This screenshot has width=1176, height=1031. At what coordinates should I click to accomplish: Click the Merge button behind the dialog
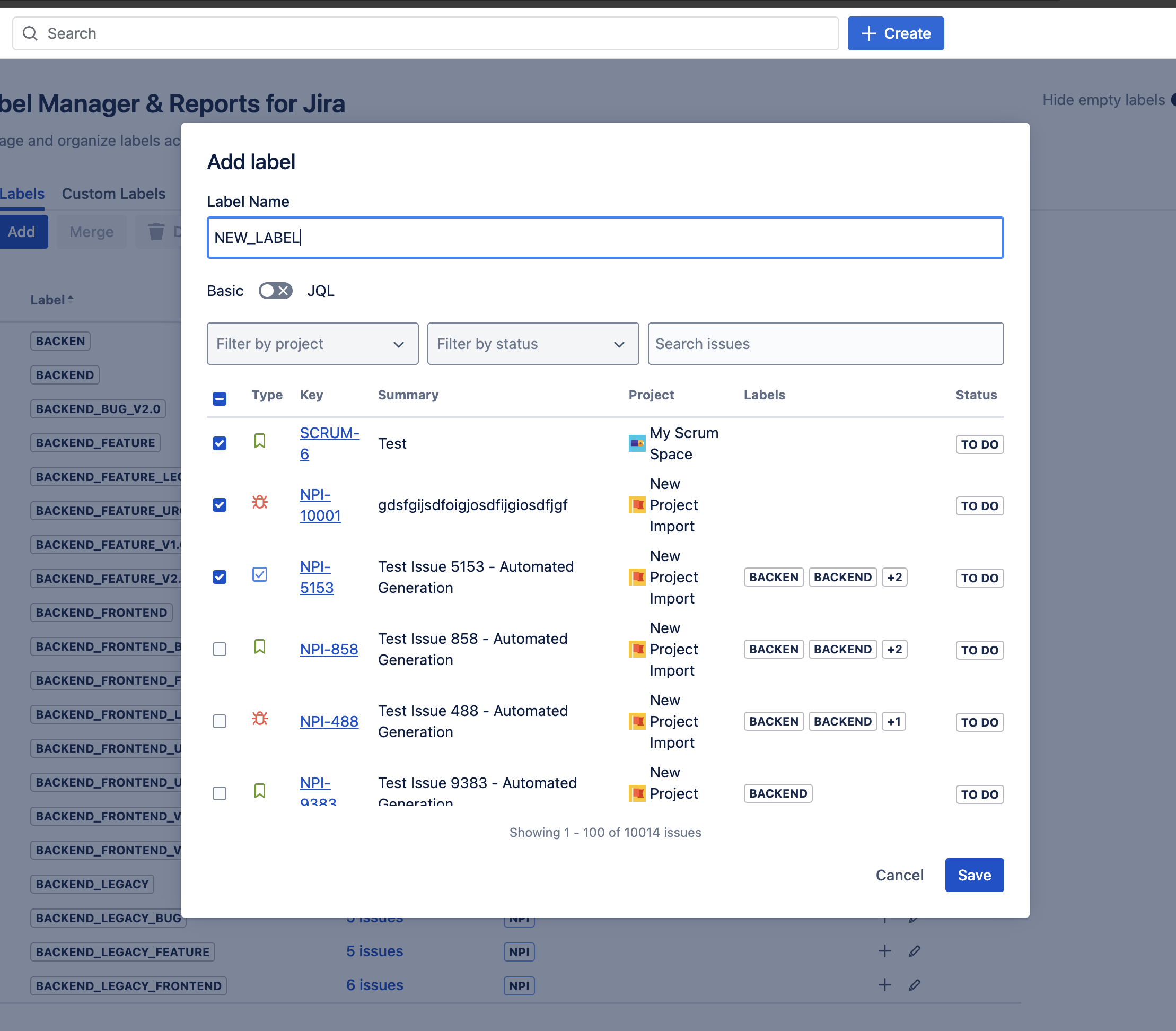(91, 232)
